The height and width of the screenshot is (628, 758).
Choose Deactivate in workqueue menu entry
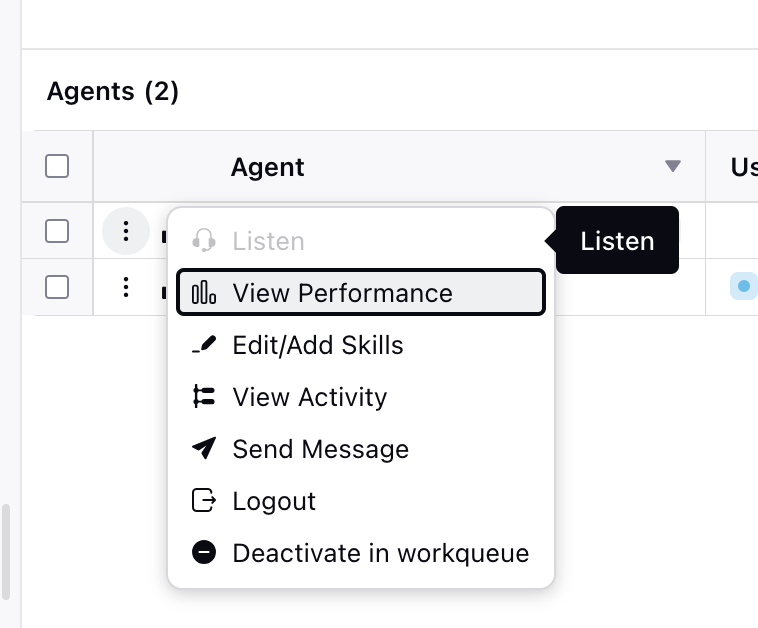[x=361, y=552]
